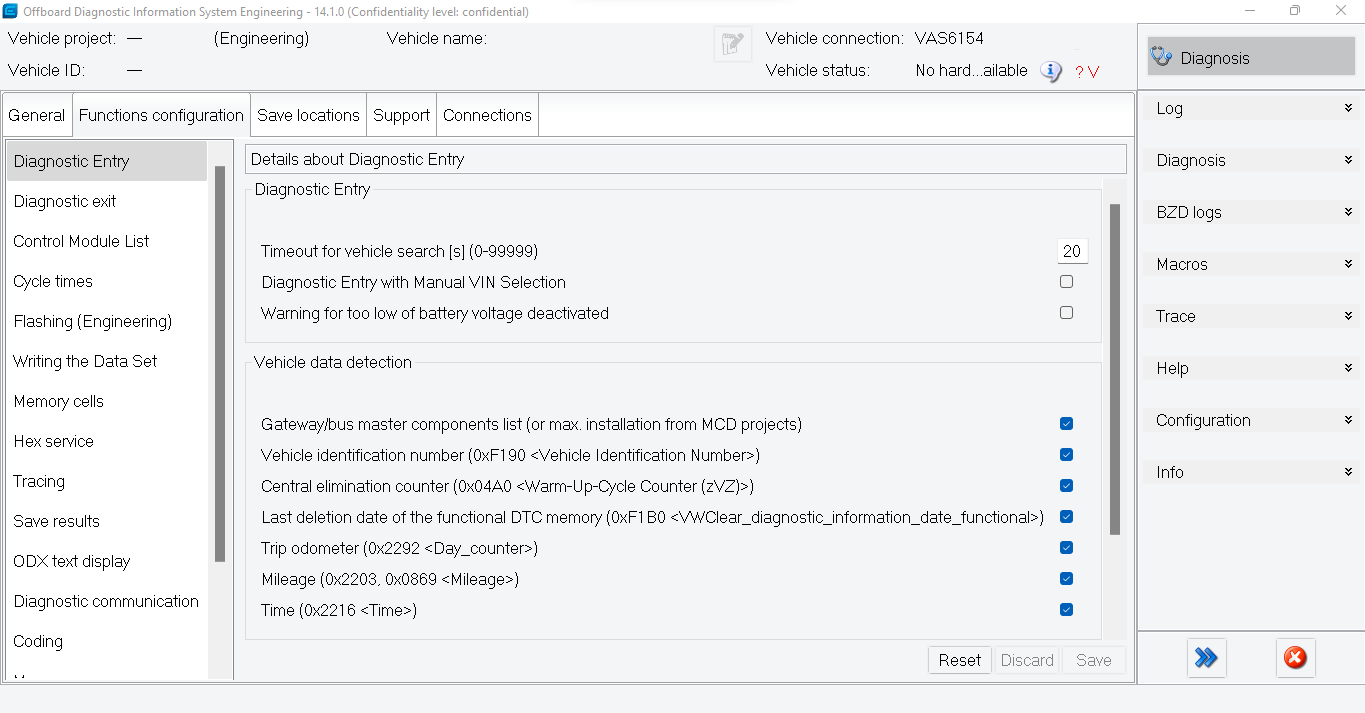1365x713 pixels.
Task: Select the Timeout for vehicle search field
Action: (1072, 250)
